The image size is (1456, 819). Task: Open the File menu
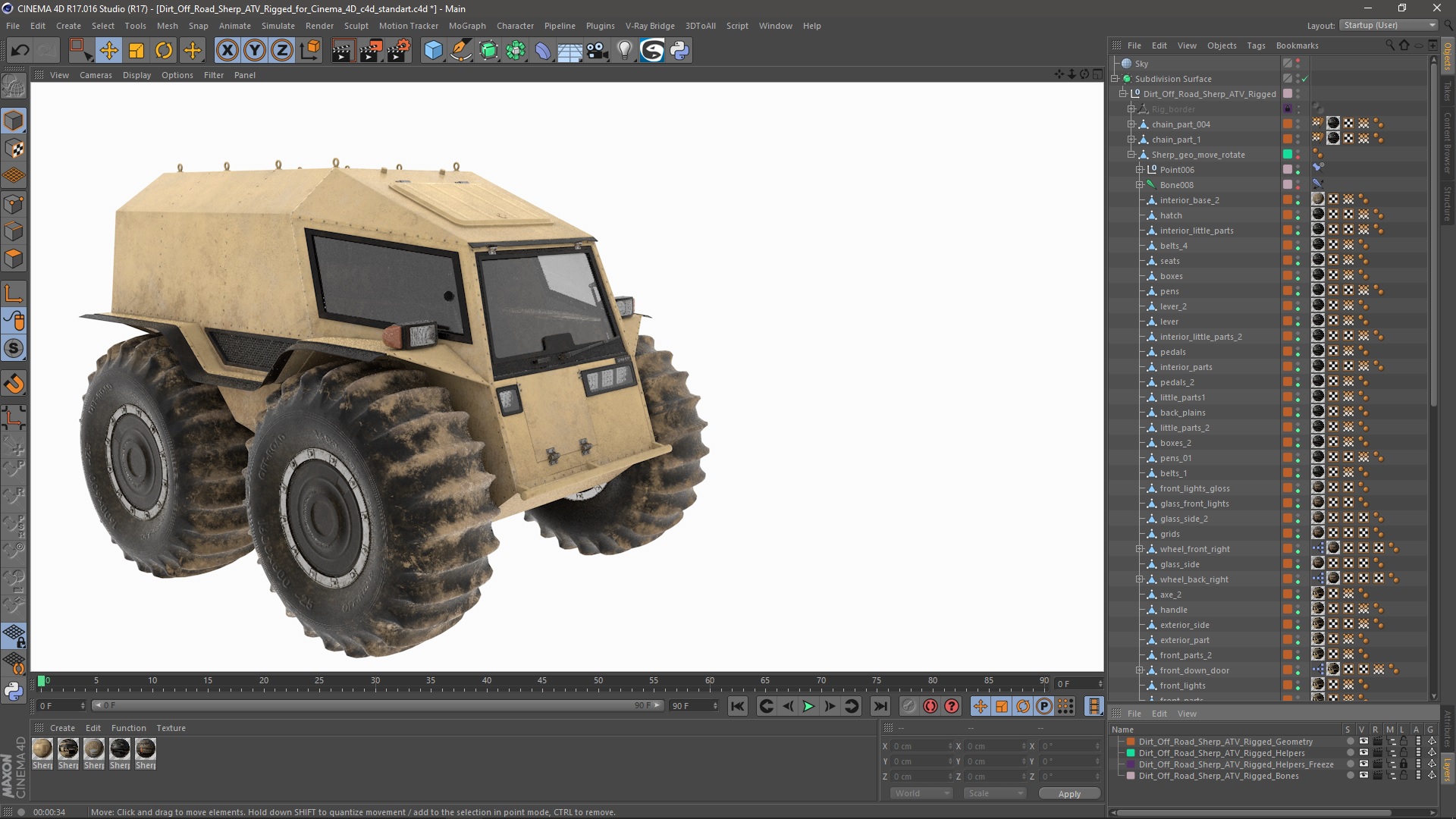coord(13,26)
